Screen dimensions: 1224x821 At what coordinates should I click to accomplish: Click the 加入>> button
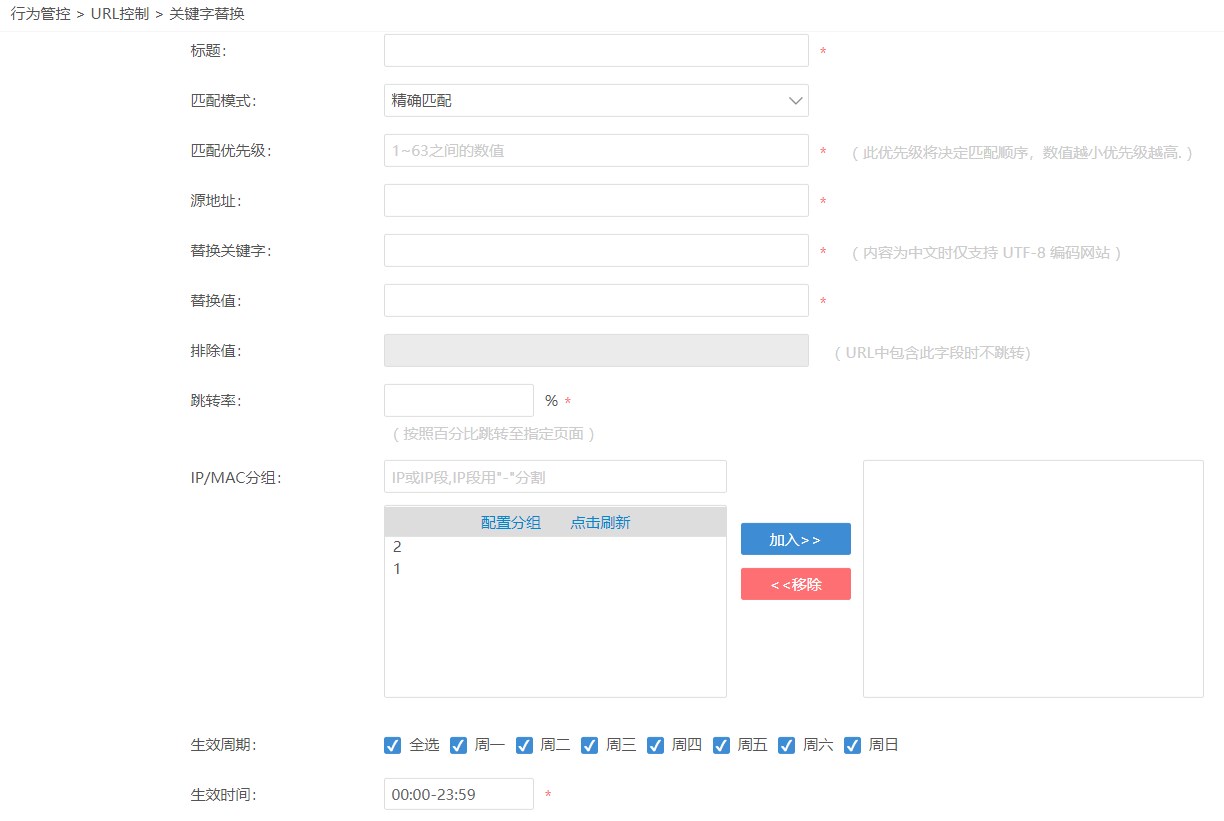[796, 539]
